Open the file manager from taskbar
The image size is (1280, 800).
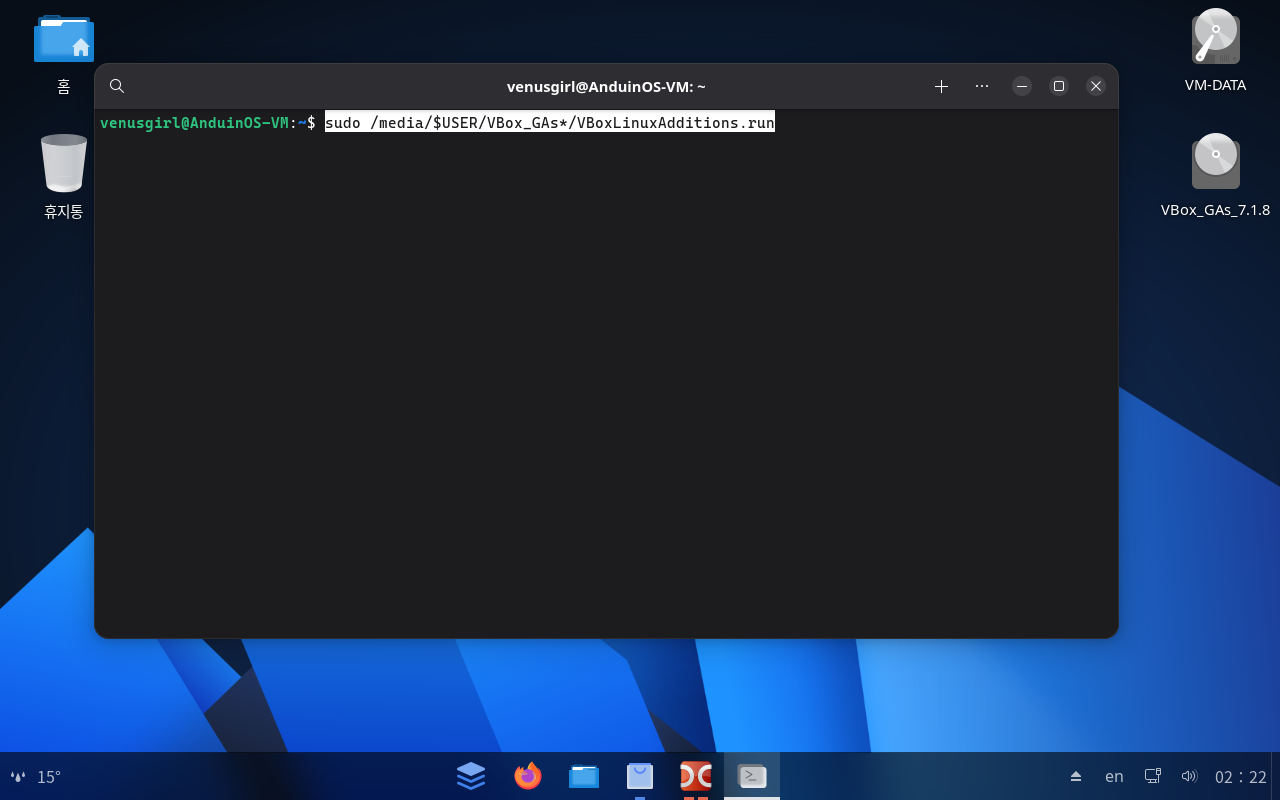[x=584, y=776]
